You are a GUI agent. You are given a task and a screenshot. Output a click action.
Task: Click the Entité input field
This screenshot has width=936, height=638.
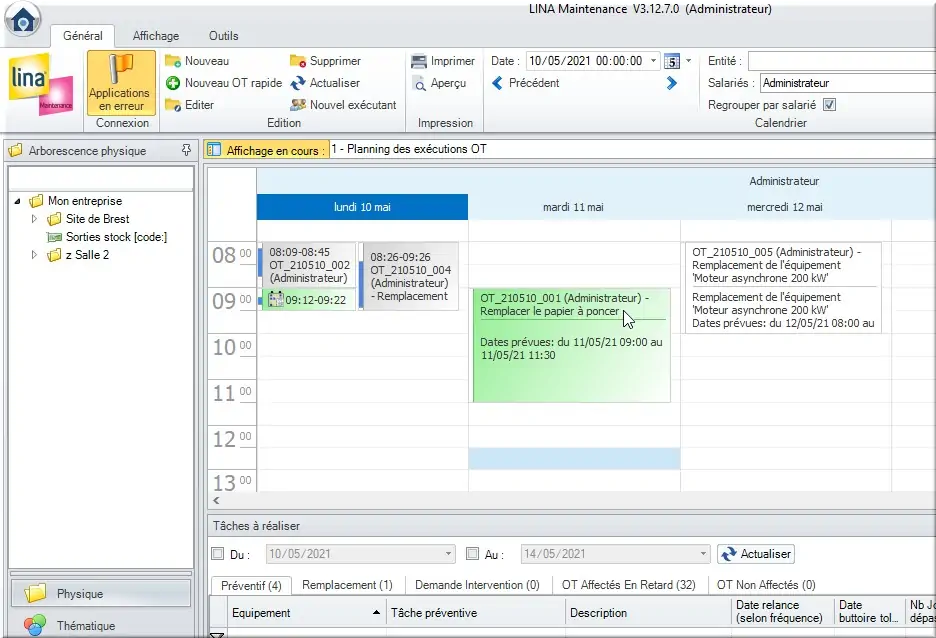tap(842, 61)
